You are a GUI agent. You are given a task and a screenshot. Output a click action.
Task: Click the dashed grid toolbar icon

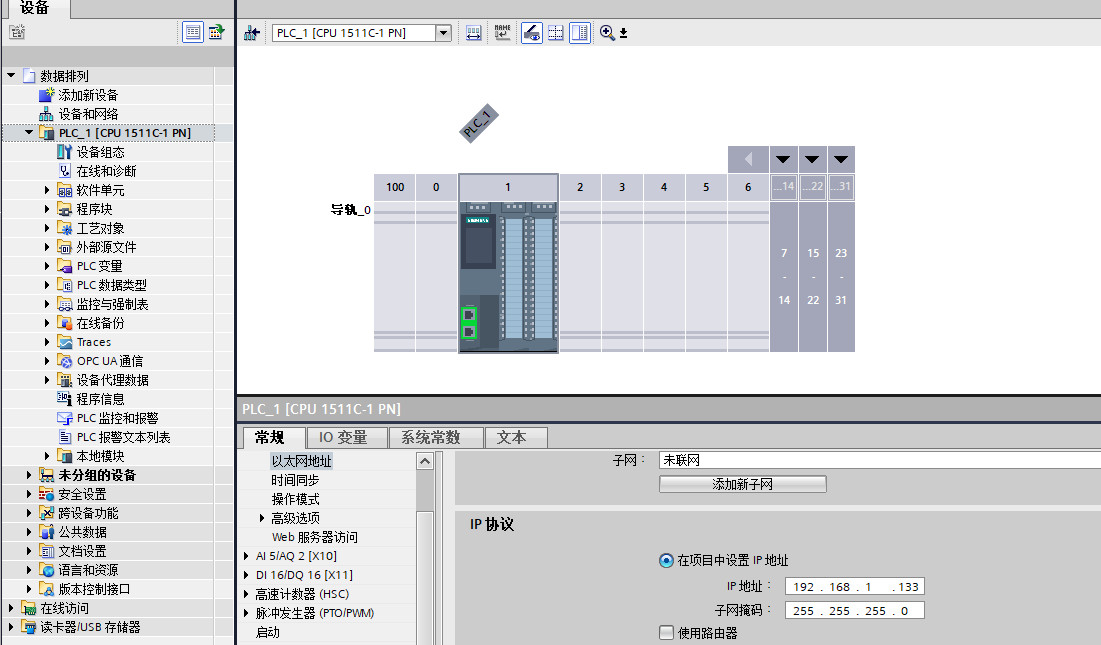coord(555,33)
